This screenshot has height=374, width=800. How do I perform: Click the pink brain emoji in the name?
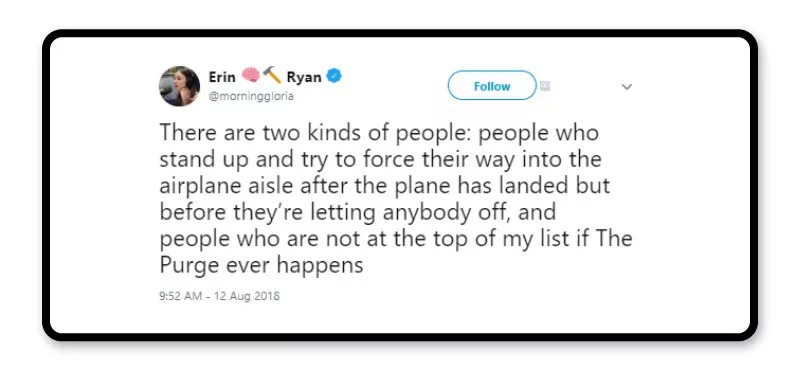pos(250,76)
